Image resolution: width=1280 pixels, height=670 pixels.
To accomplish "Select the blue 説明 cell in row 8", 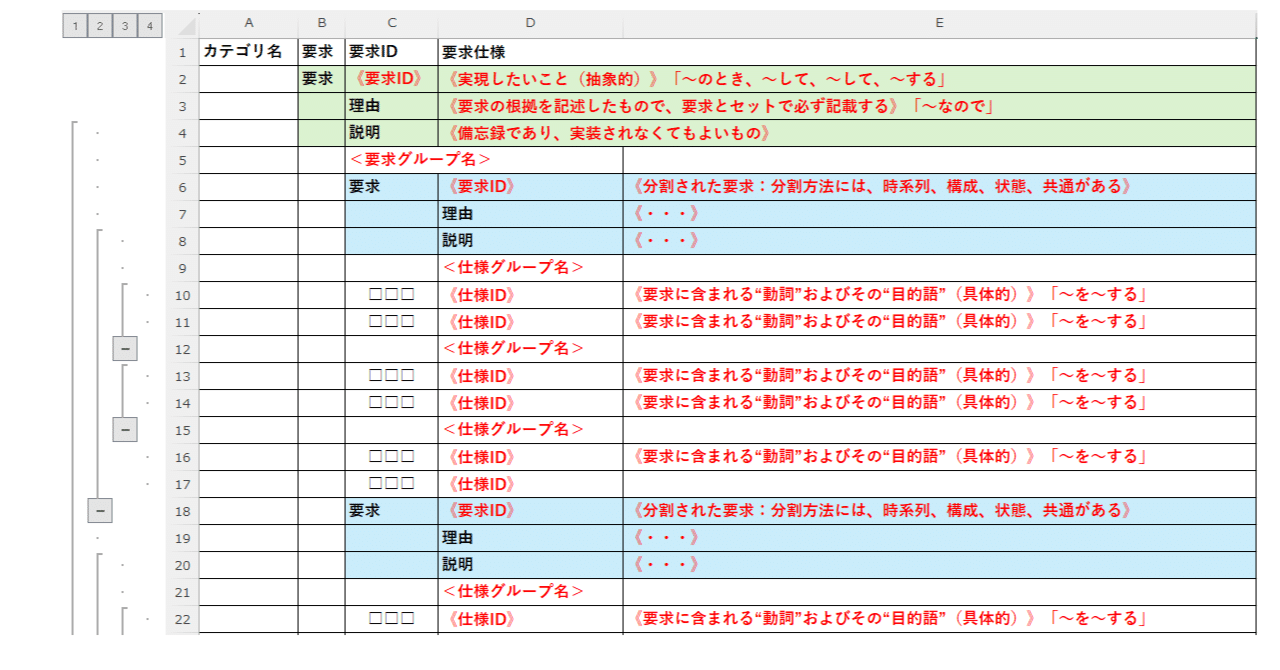I will (530, 241).
